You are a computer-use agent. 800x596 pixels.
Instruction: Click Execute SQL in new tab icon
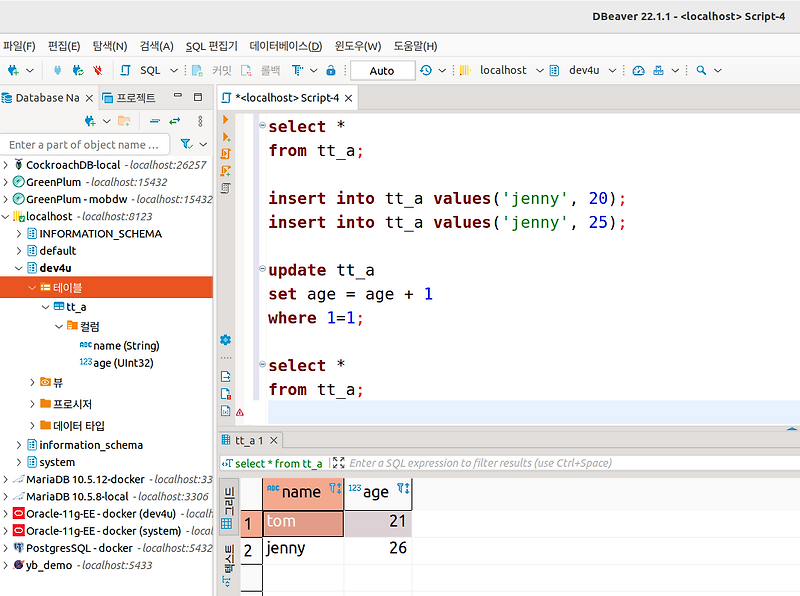pyautogui.click(x=226, y=137)
